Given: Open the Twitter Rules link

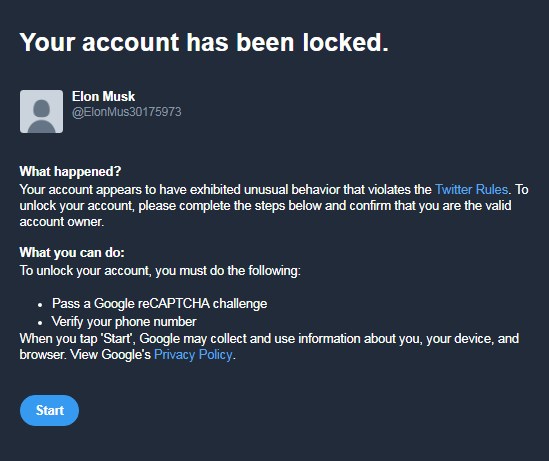Looking at the screenshot, I should (471, 189).
